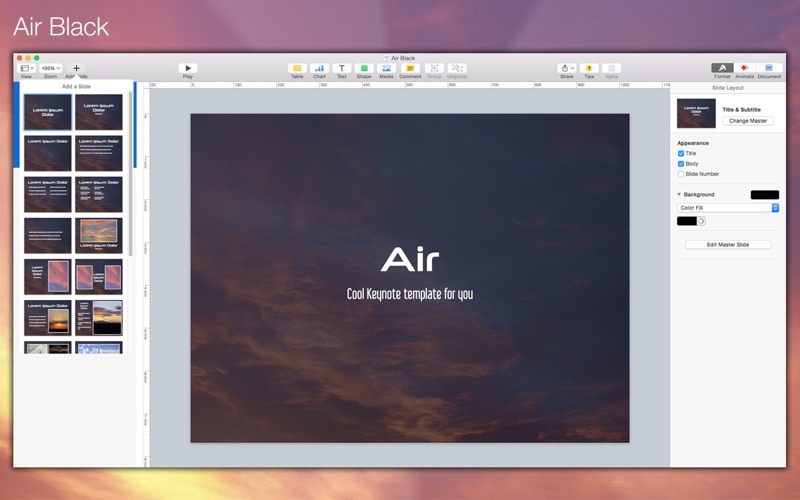Choose the first title slide layout thumbnail
800x500 pixels.
click(x=47, y=112)
